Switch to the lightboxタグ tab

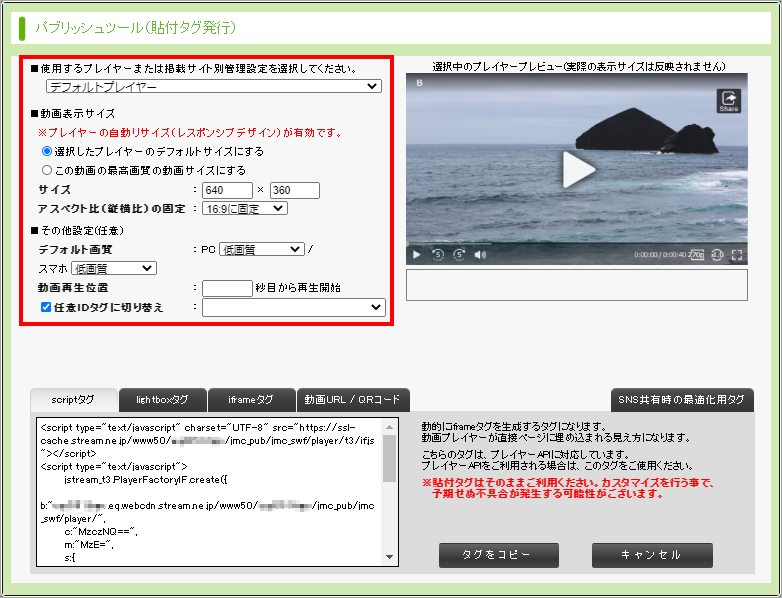point(163,400)
